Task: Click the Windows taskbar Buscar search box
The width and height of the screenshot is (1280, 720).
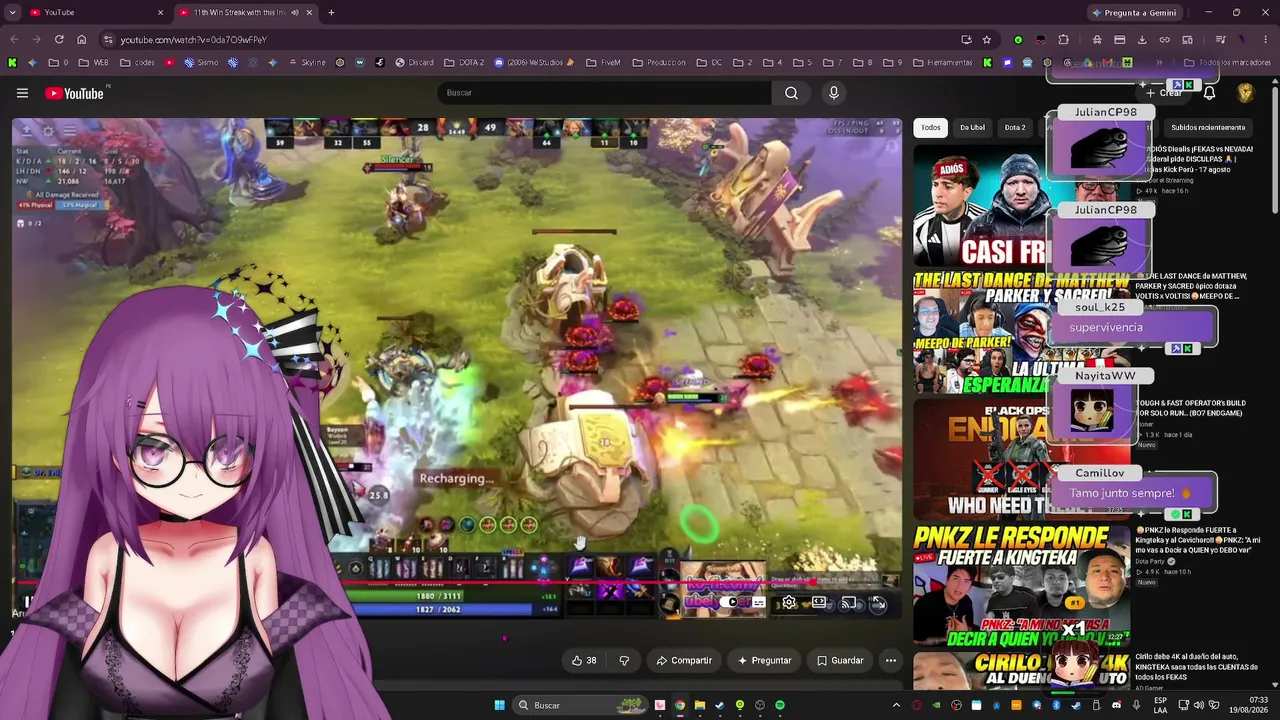Action: click(x=580, y=705)
